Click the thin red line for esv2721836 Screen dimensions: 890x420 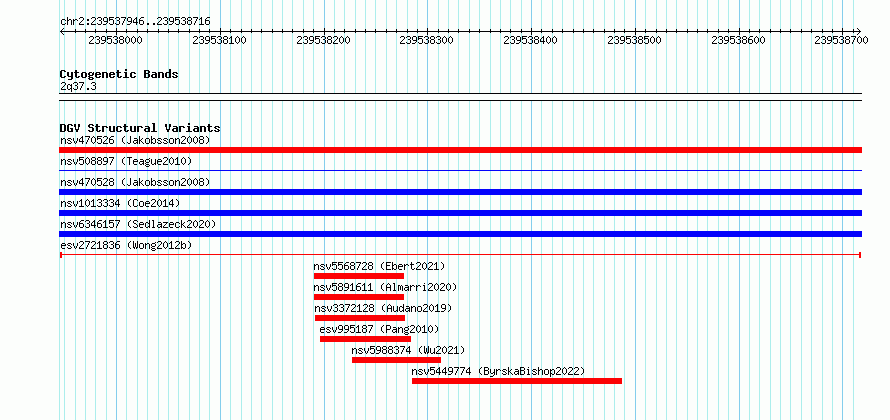pos(460,255)
